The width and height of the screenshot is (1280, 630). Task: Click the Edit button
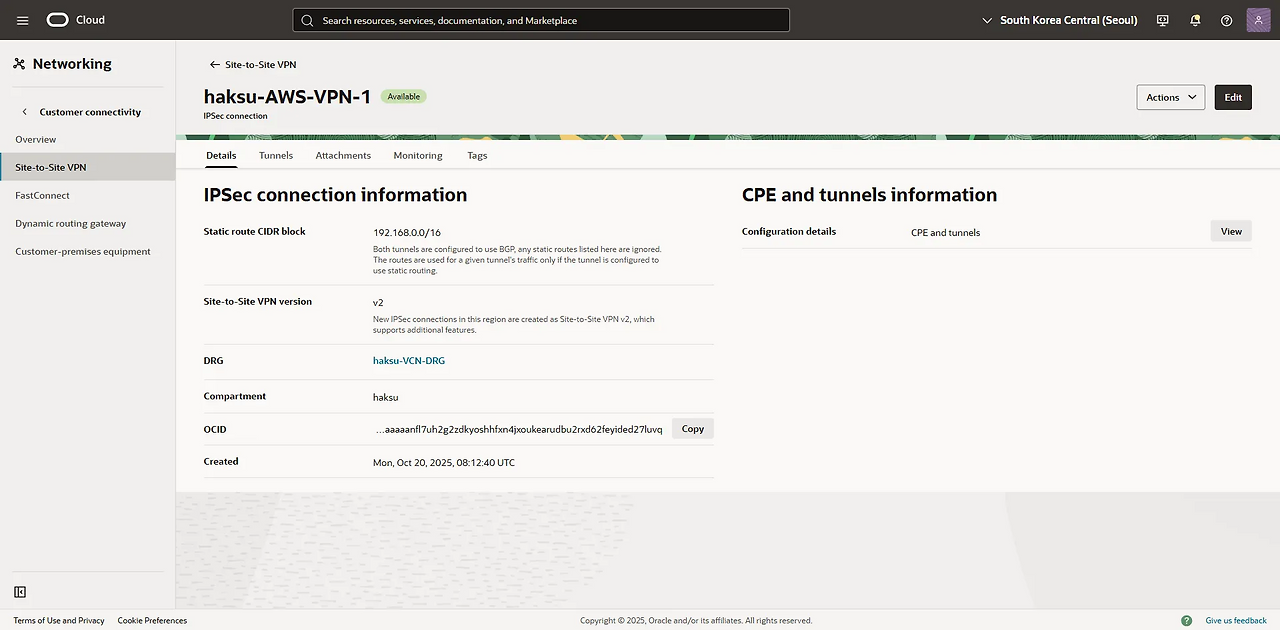click(1233, 97)
